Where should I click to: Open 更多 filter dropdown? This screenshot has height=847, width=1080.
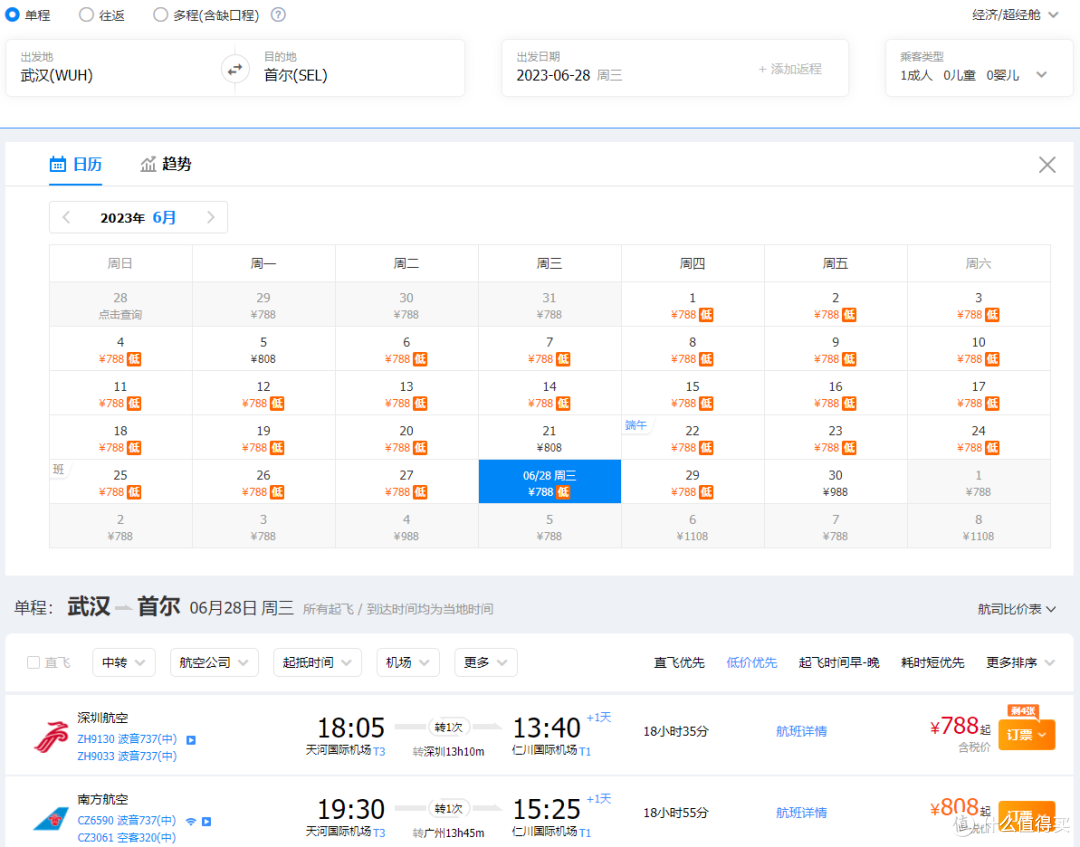(x=486, y=662)
